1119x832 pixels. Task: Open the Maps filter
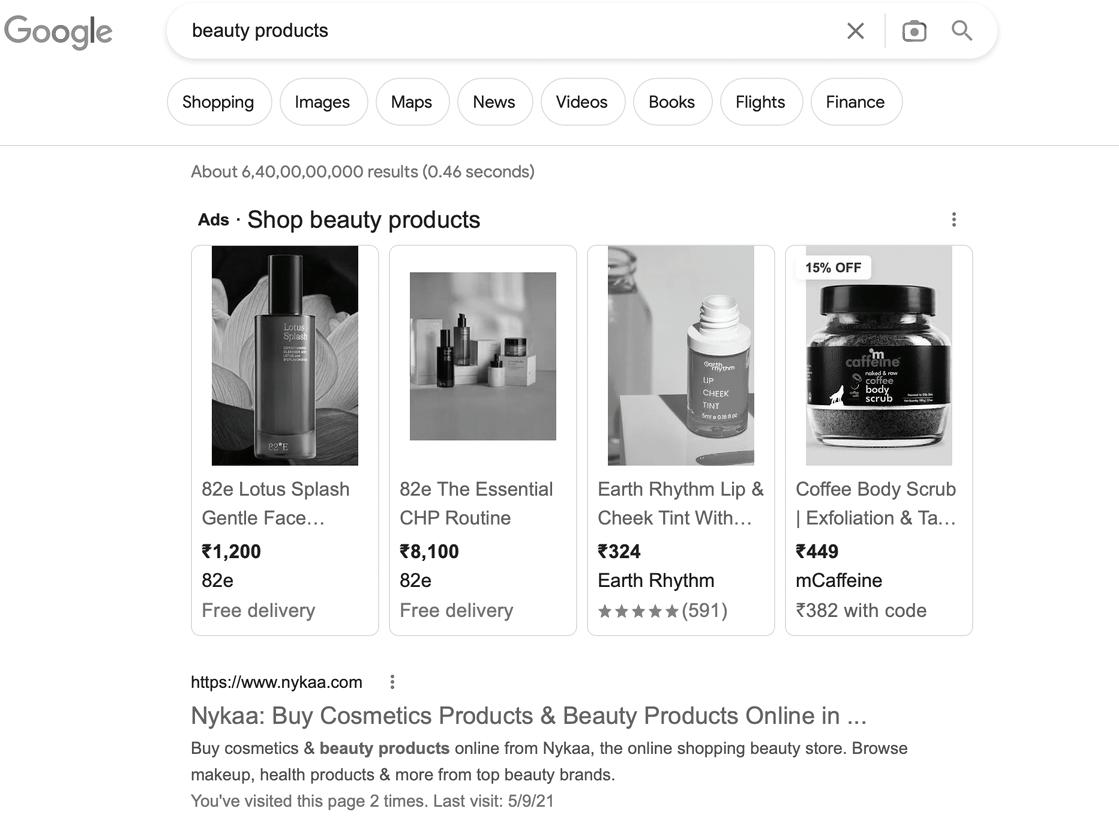click(x=412, y=102)
